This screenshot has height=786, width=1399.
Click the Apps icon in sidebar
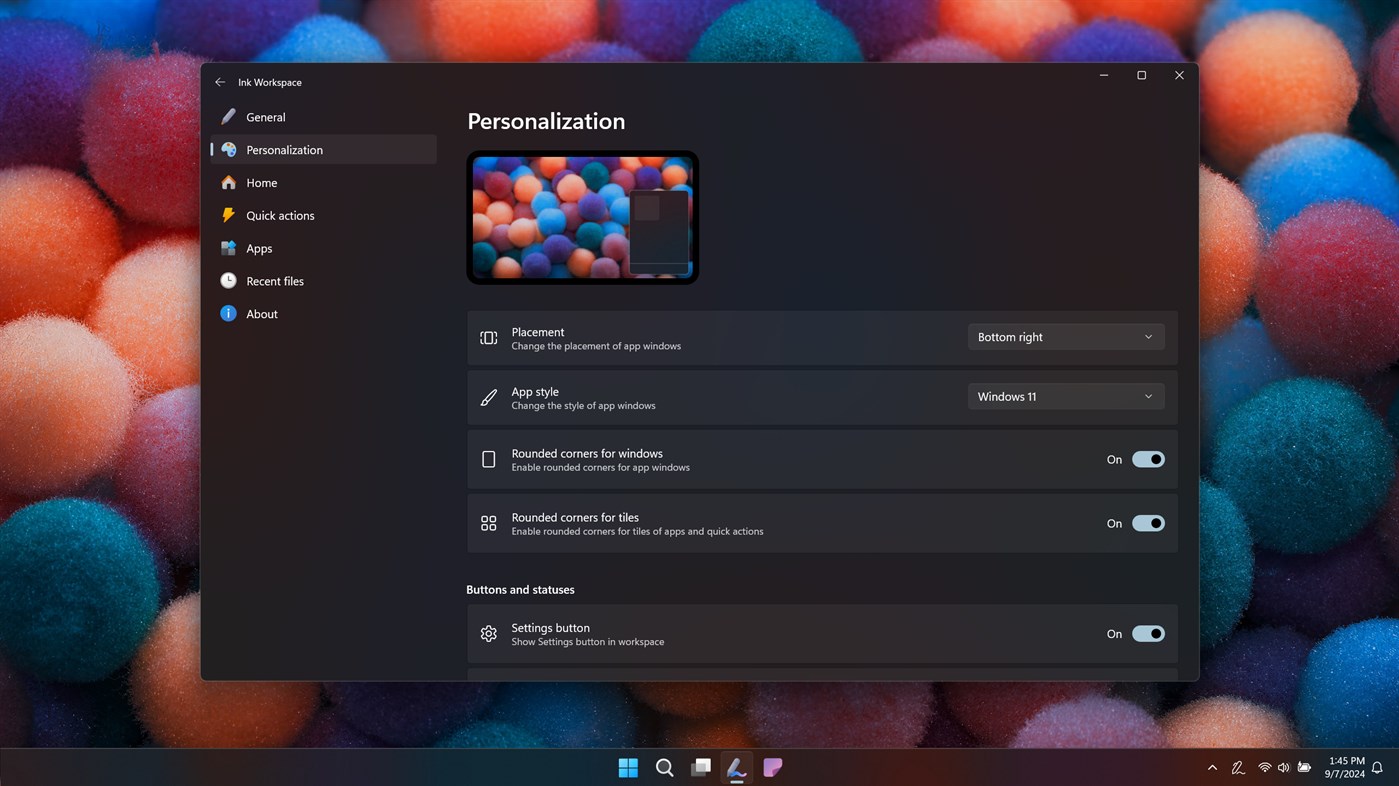point(229,249)
